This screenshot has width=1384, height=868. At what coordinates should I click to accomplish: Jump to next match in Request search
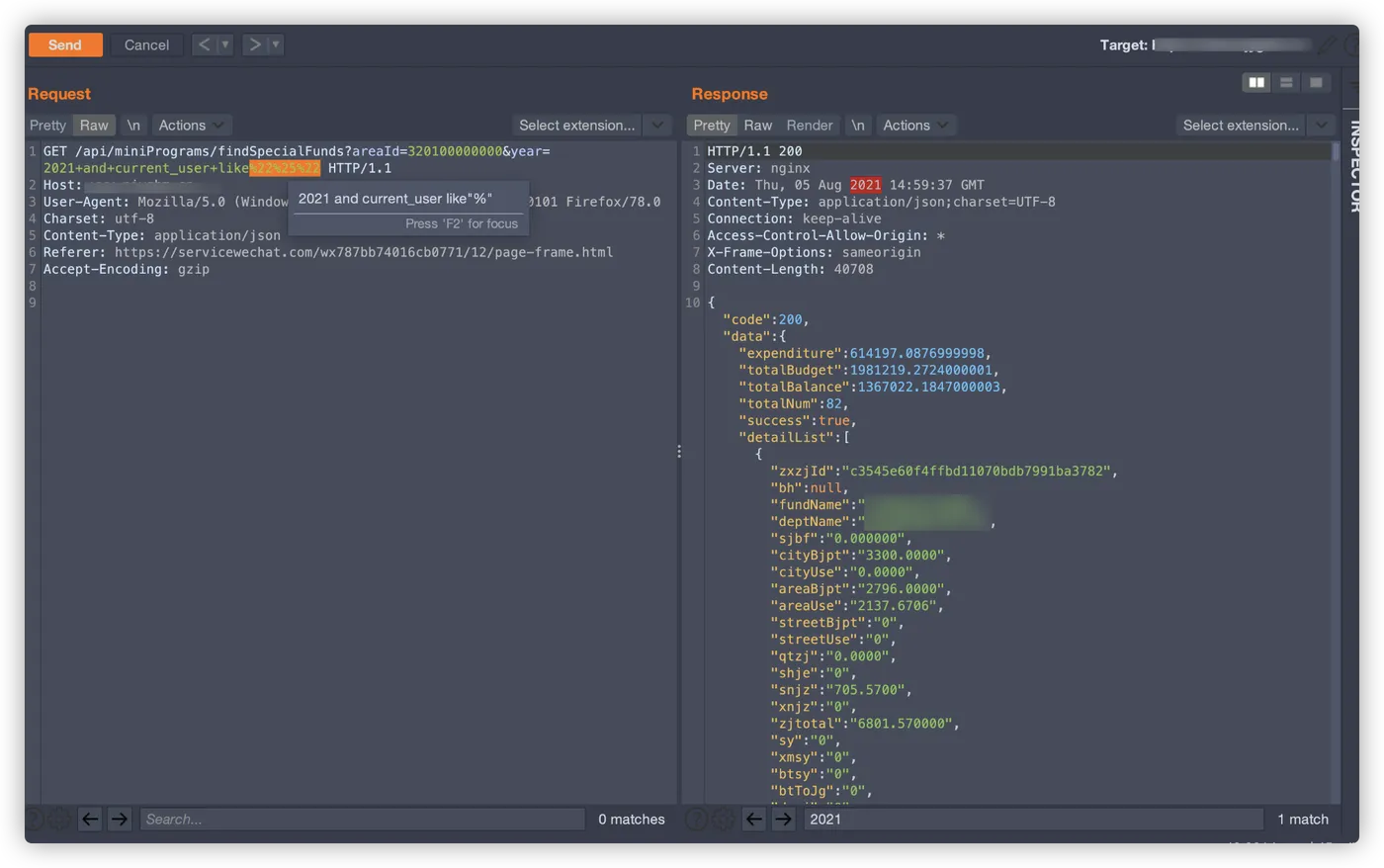coord(120,819)
